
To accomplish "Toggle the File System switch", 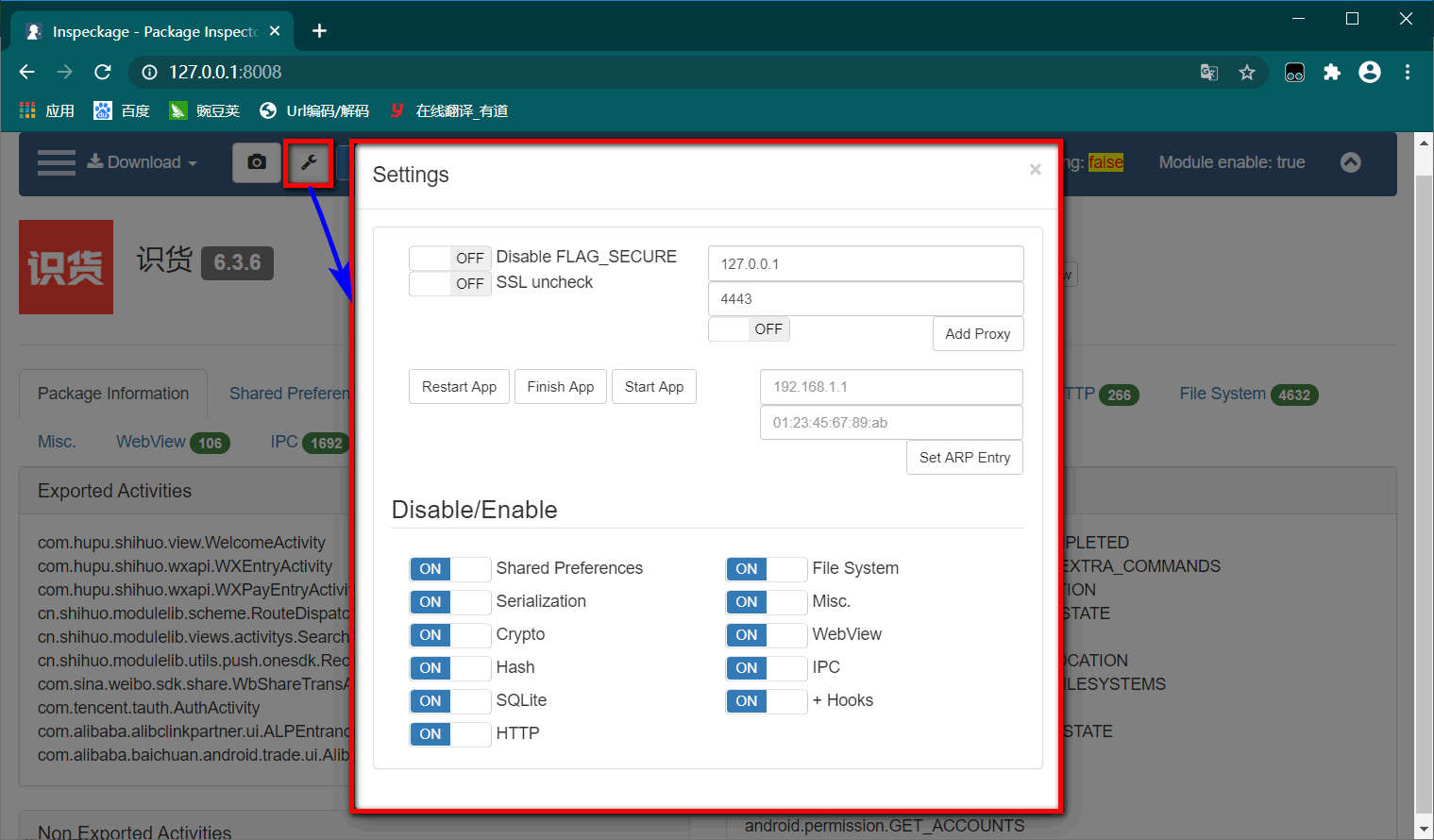I will click(x=766, y=569).
